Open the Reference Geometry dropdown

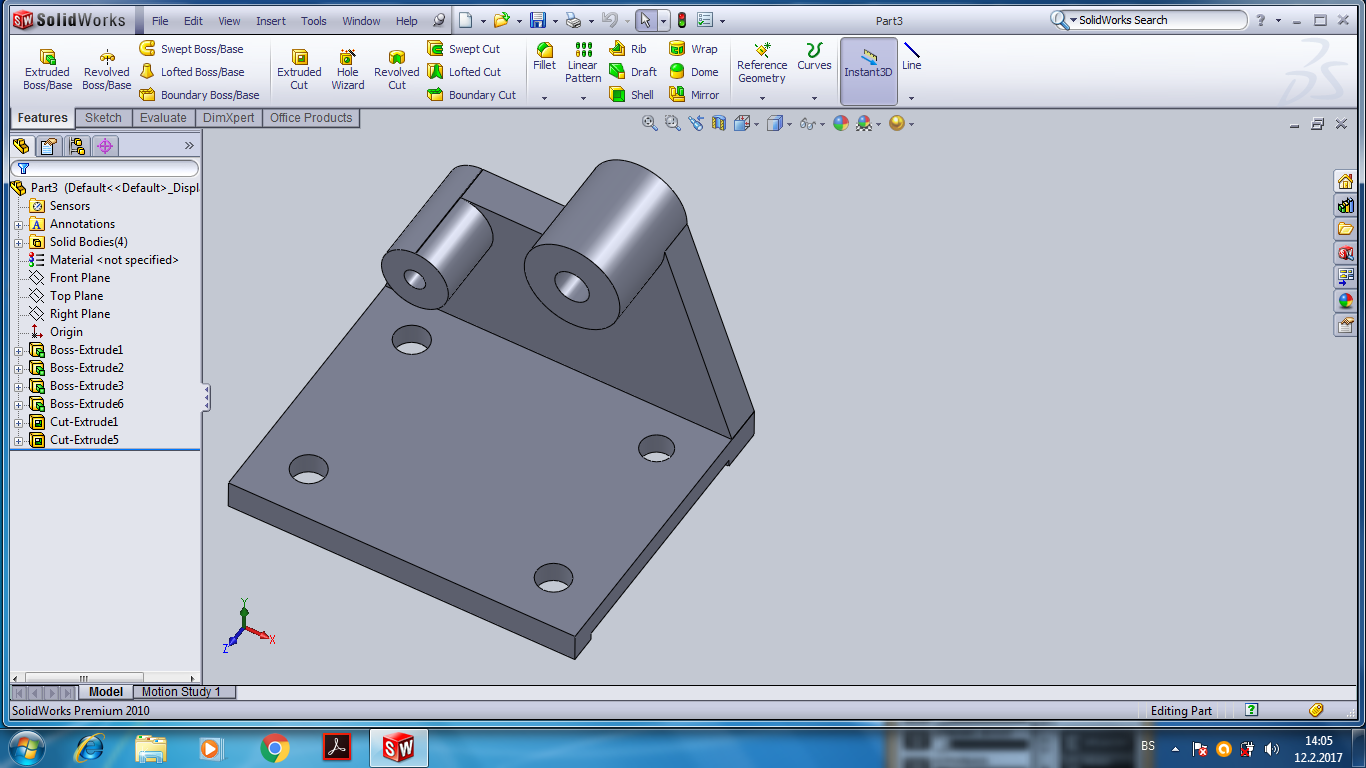point(762,98)
